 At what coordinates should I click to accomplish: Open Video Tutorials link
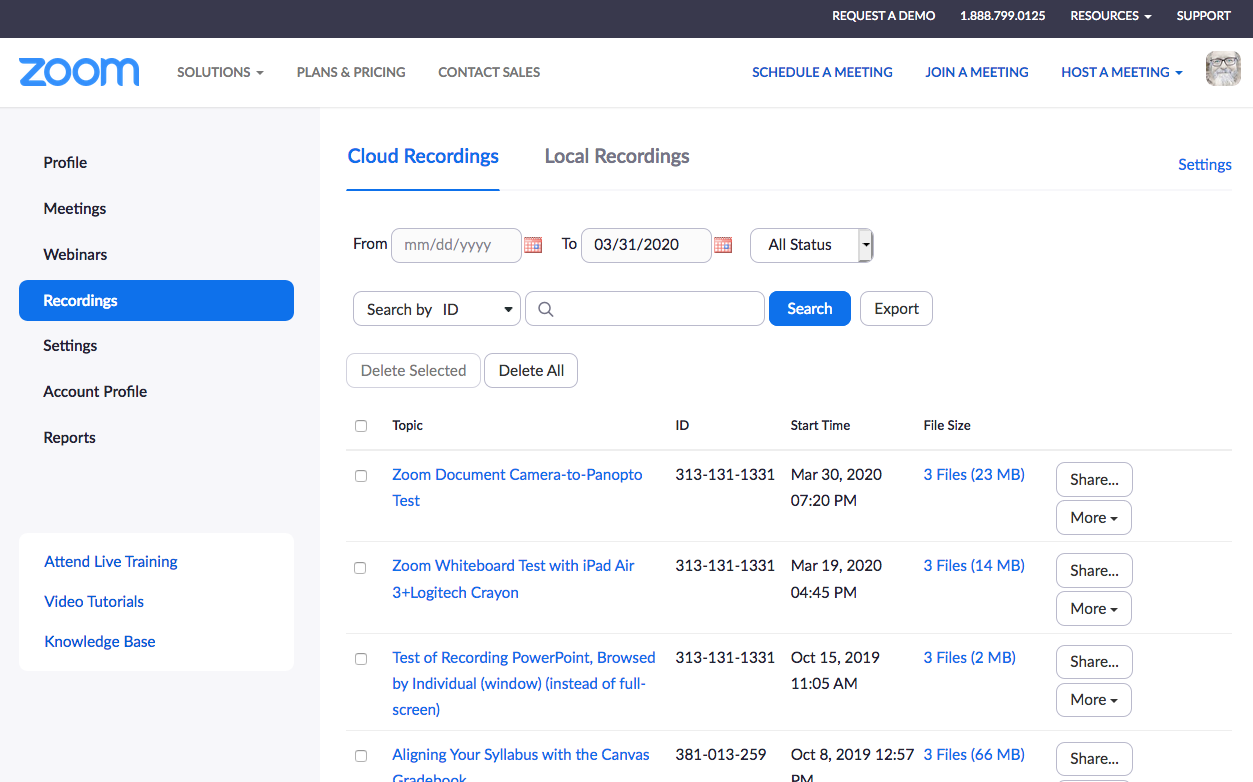[94, 602]
